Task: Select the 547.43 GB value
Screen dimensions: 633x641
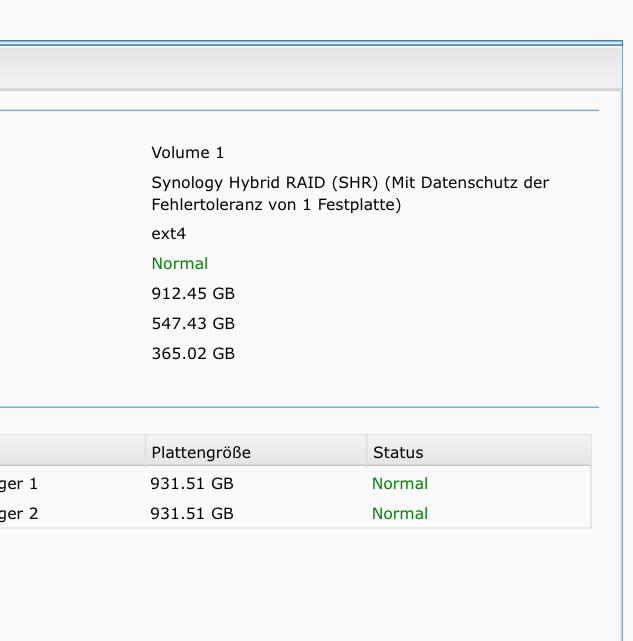Action: [193, 324]
